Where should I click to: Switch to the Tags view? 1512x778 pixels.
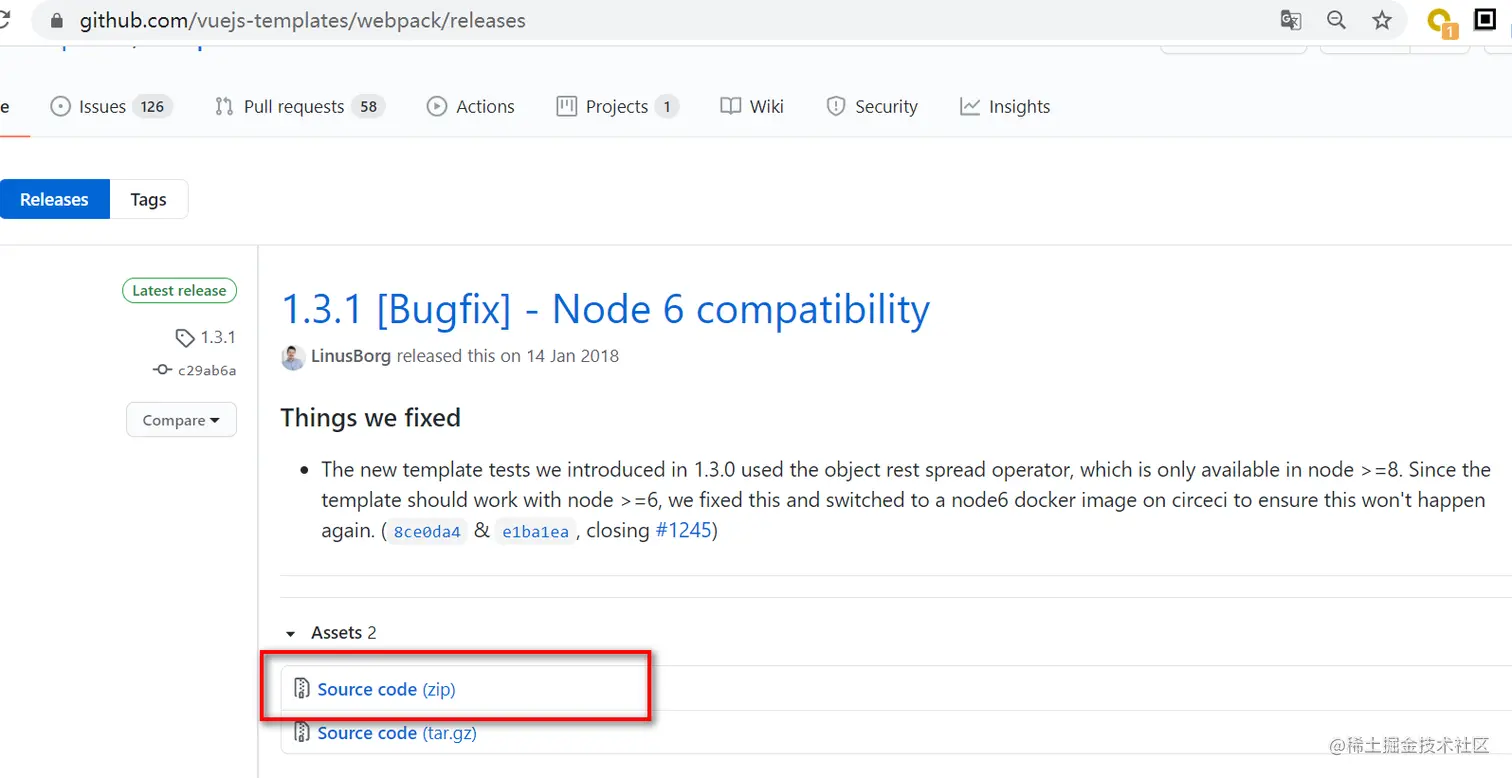click(x=148, y=199)
